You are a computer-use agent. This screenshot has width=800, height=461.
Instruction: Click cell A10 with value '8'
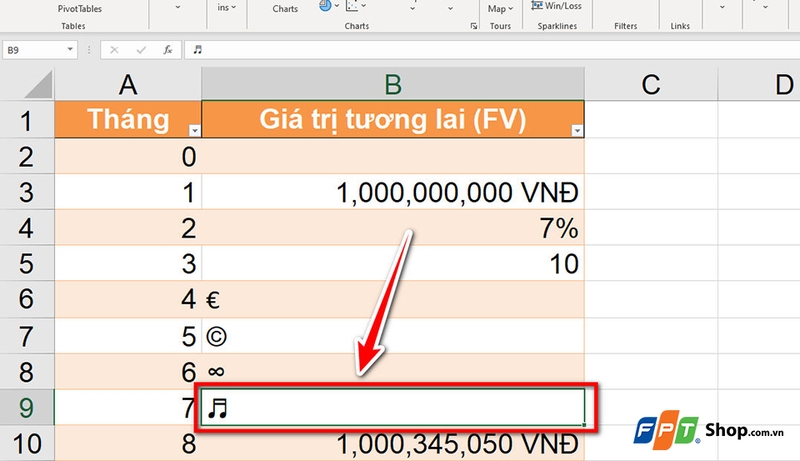(128, 444)
